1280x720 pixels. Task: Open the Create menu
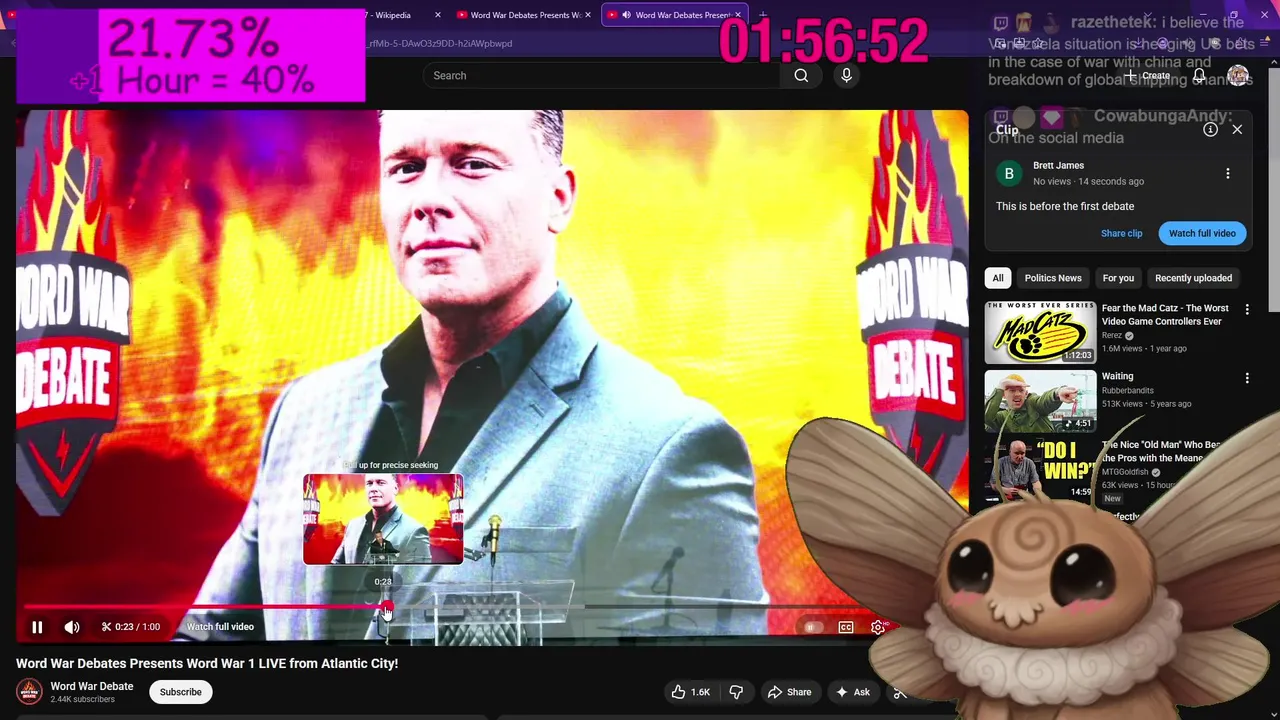[x=1148, y=75]
